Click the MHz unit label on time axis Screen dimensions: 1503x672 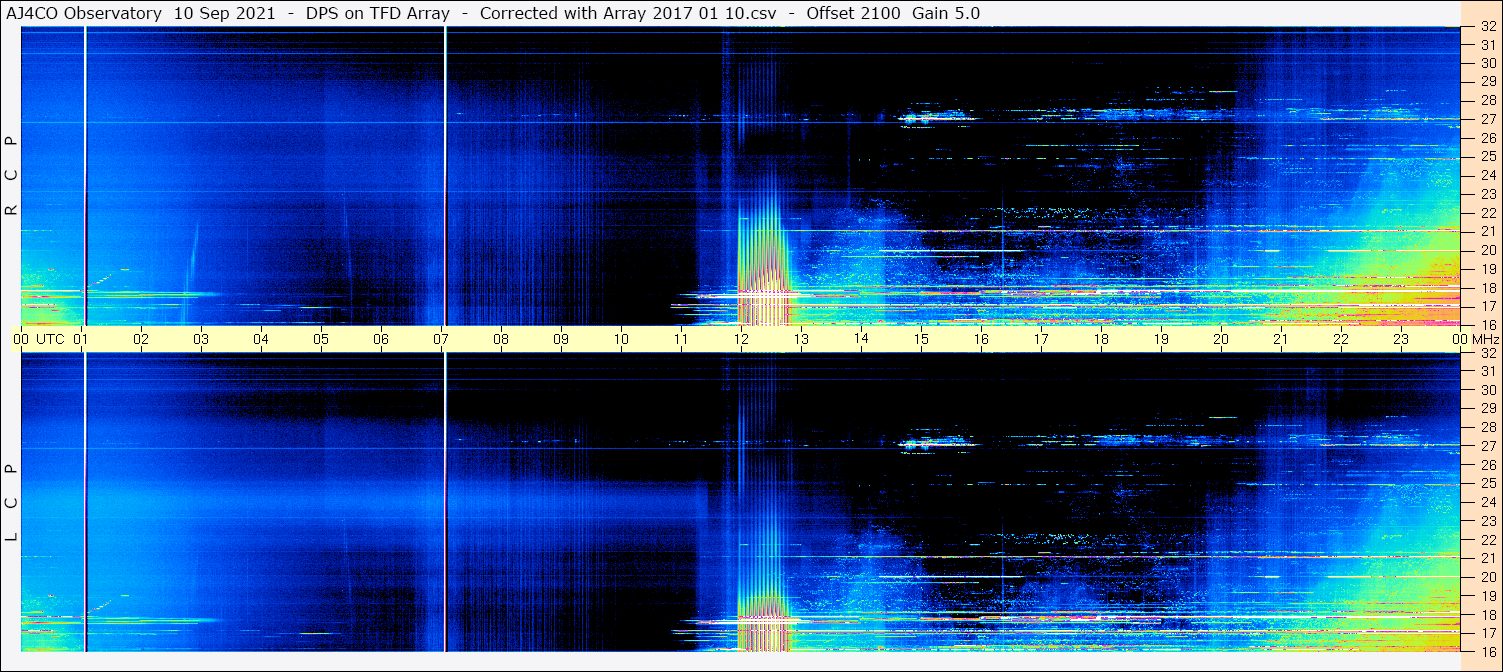(1484, 339)
